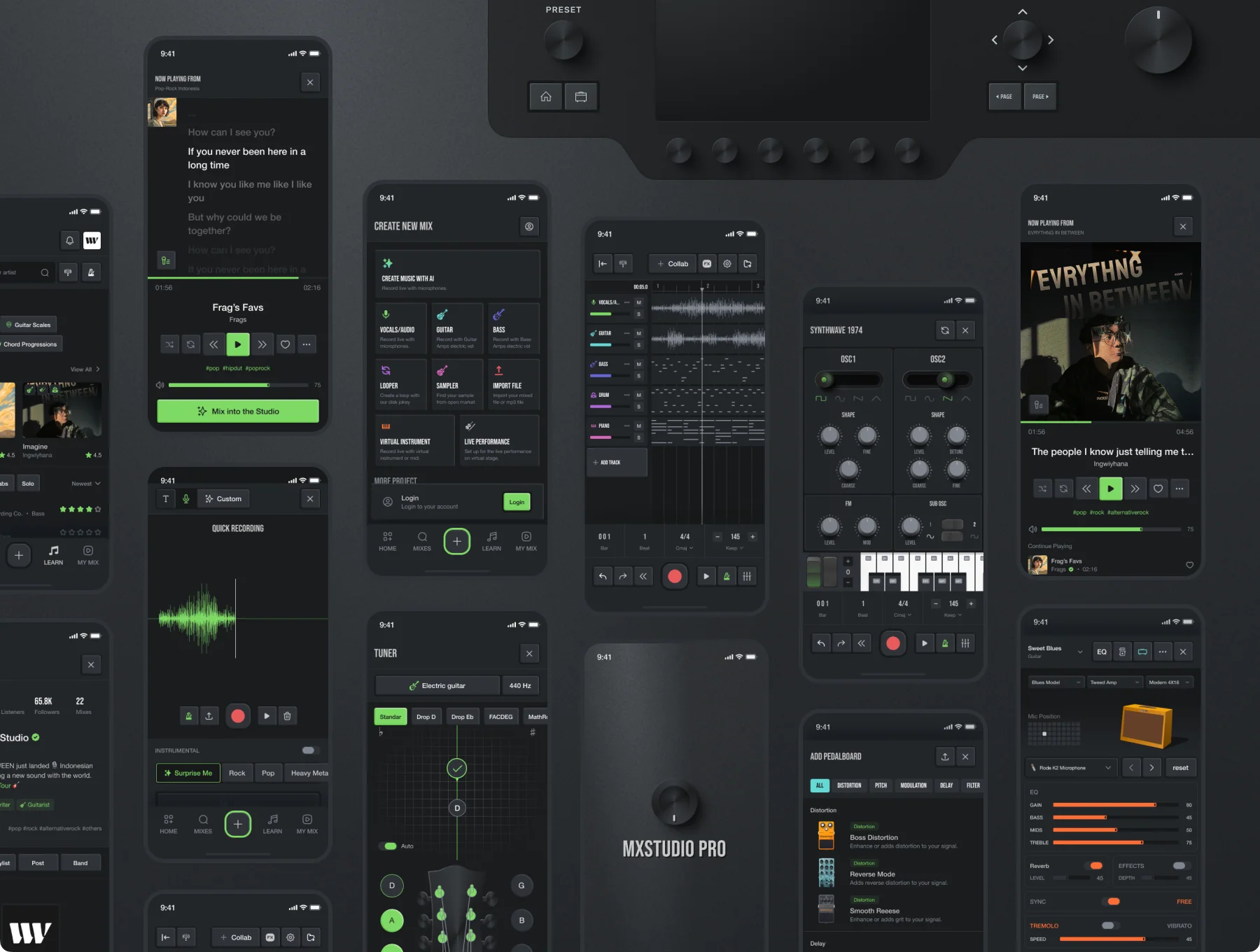Tap the home icon on the hardware controller
This screenshot has height=952, width=1260.
pos(546,97)
